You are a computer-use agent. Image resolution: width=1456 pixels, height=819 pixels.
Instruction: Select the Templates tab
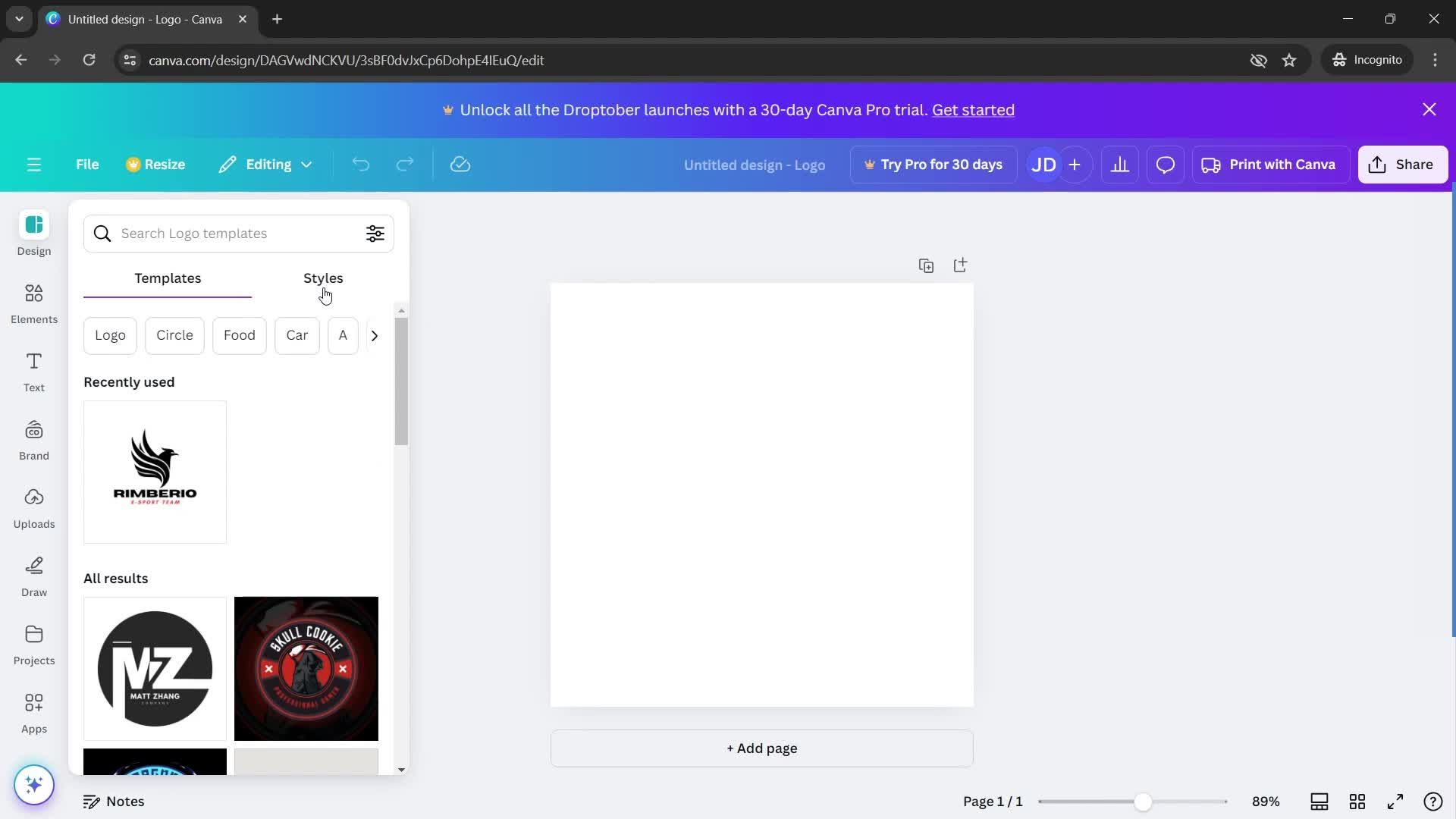point(168,278)
